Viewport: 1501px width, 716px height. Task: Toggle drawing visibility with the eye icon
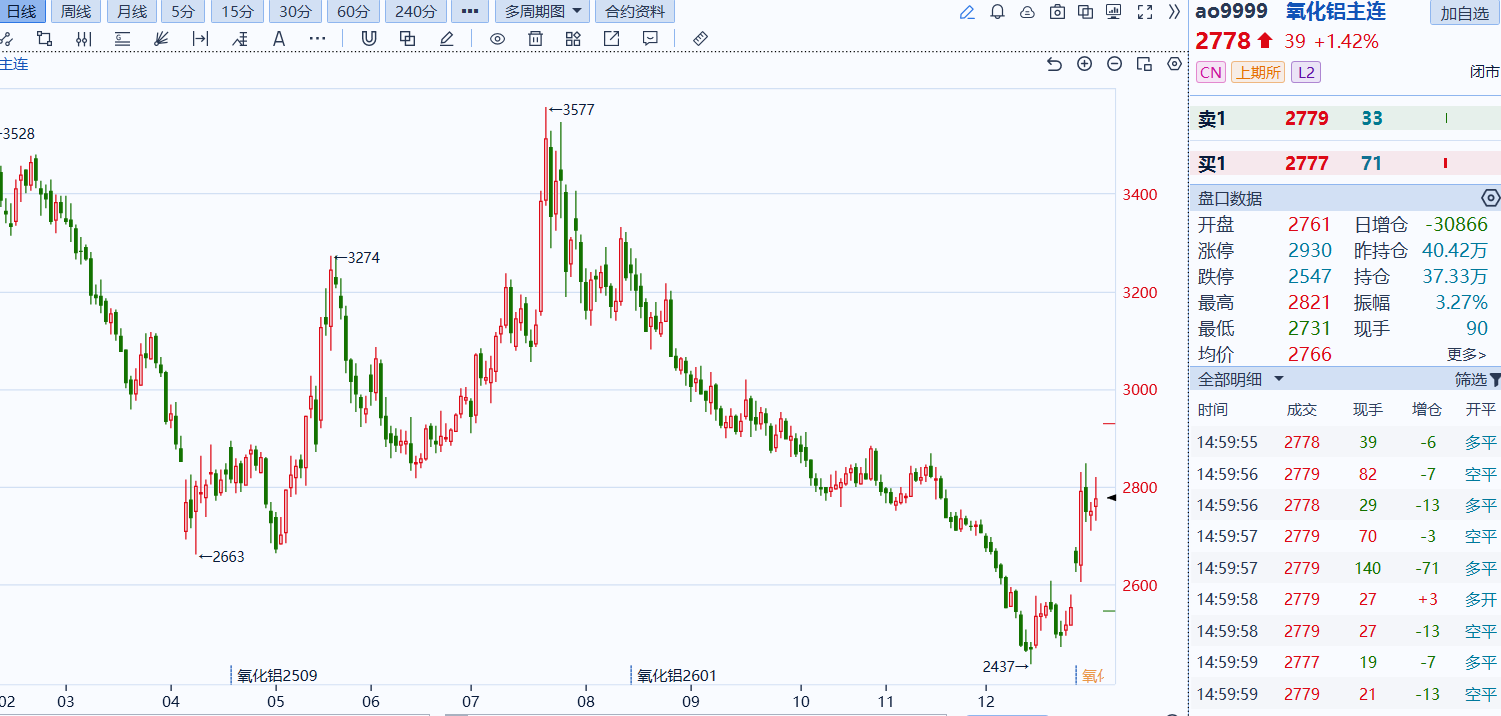497,39
